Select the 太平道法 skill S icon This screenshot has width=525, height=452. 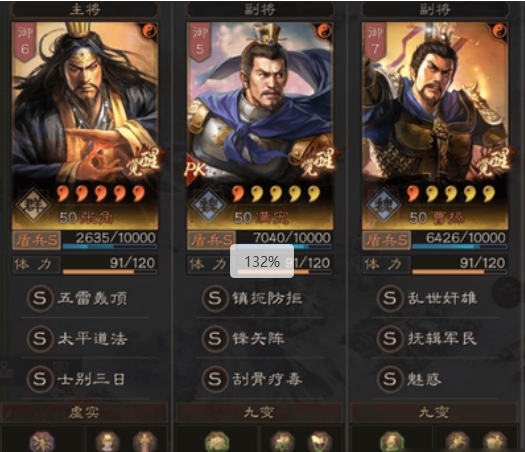(x=40, y=338)
